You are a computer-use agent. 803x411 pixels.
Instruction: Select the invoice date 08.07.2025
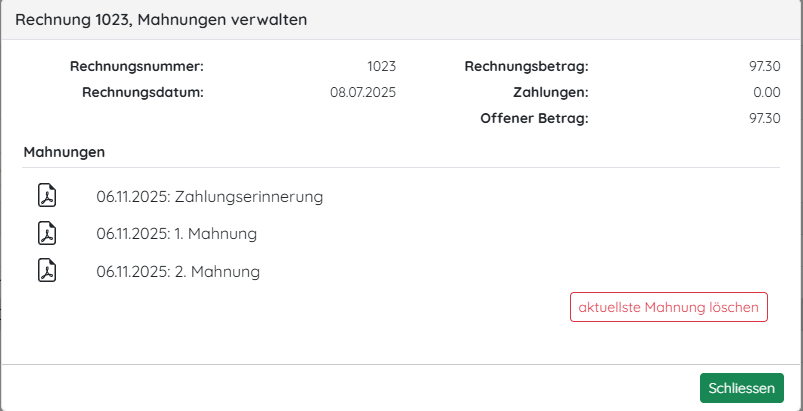pyautogui.click(x=363, y=93)
